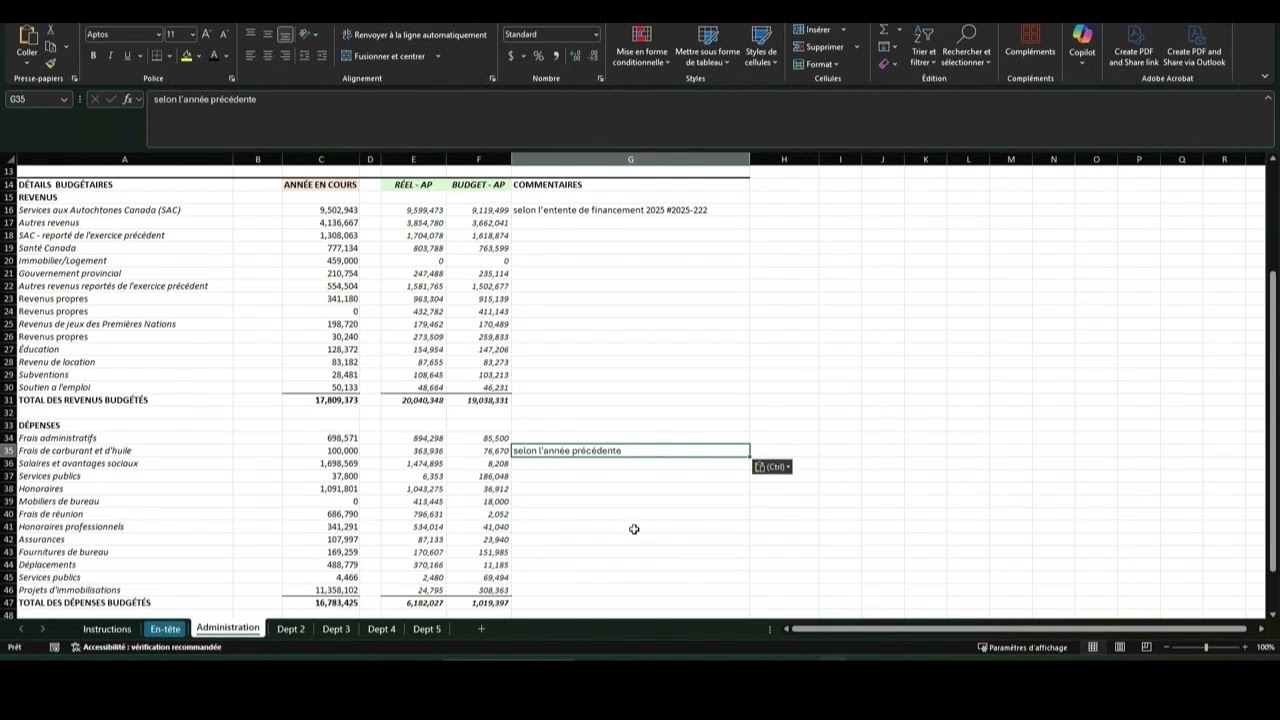Switch to the Dept 4 sheet tab

pyautogui.click(x=382, y=629)
